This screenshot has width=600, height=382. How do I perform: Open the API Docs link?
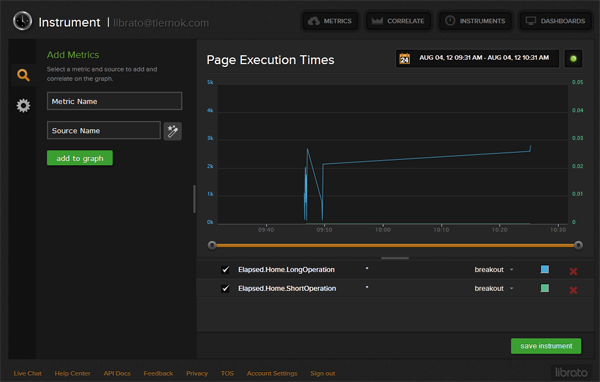117,373
